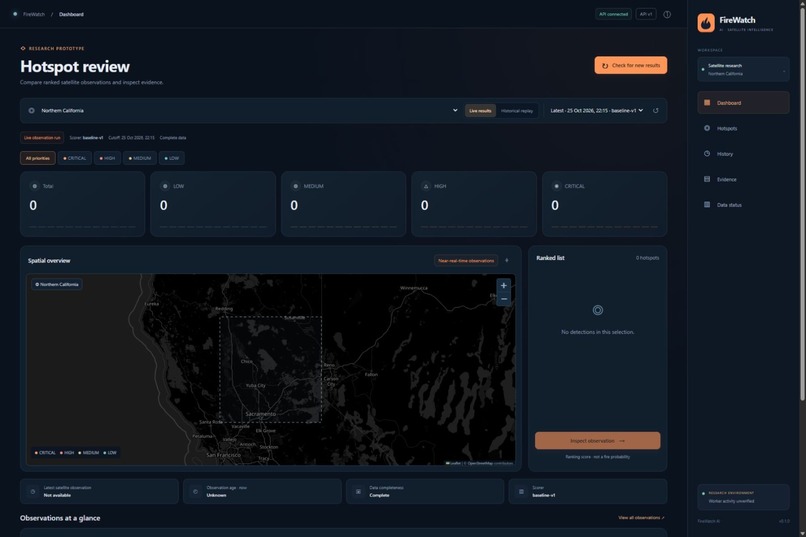Click the Evidence icon in sidebar
The width and height of the screenshot is (806, 537).
point(707,179)
